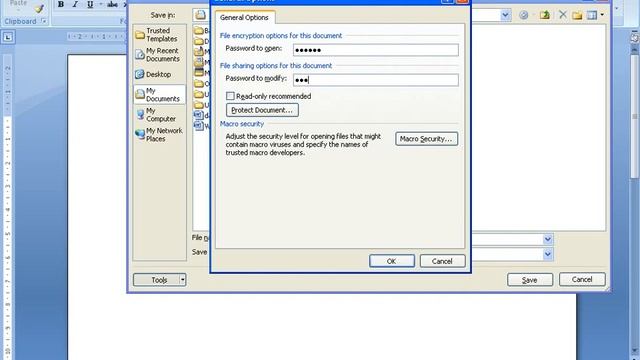Click the Password to open field
This screenshot has width=640, height=360.
pos(376,50)
